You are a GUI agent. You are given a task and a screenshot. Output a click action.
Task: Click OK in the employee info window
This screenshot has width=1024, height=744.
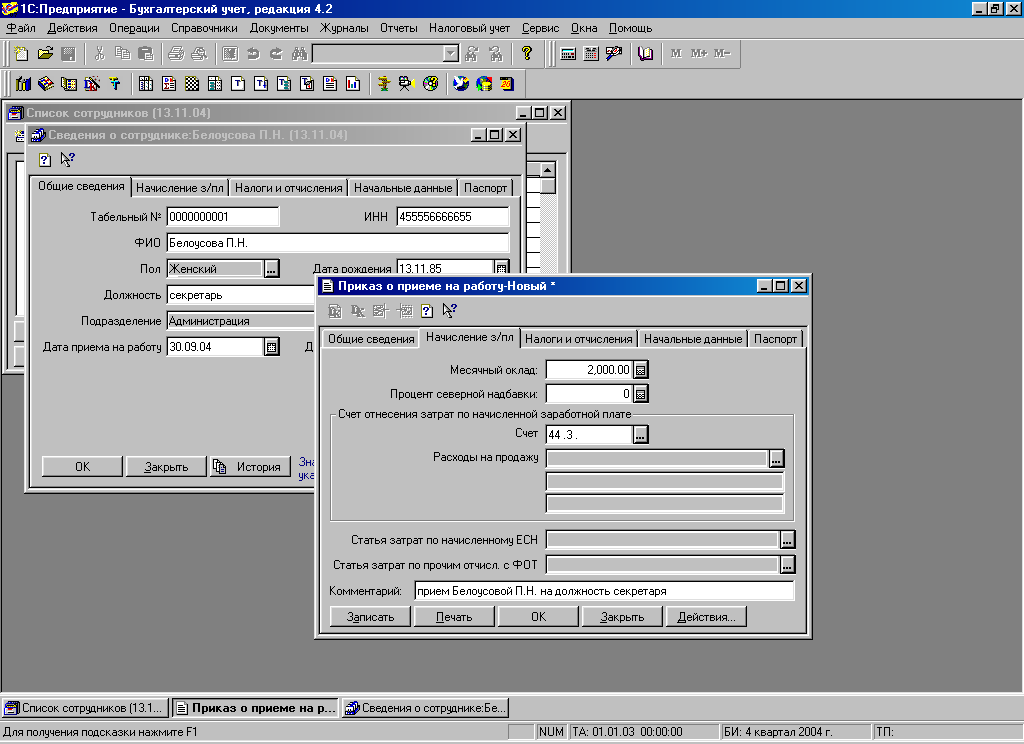click(82, 466)
